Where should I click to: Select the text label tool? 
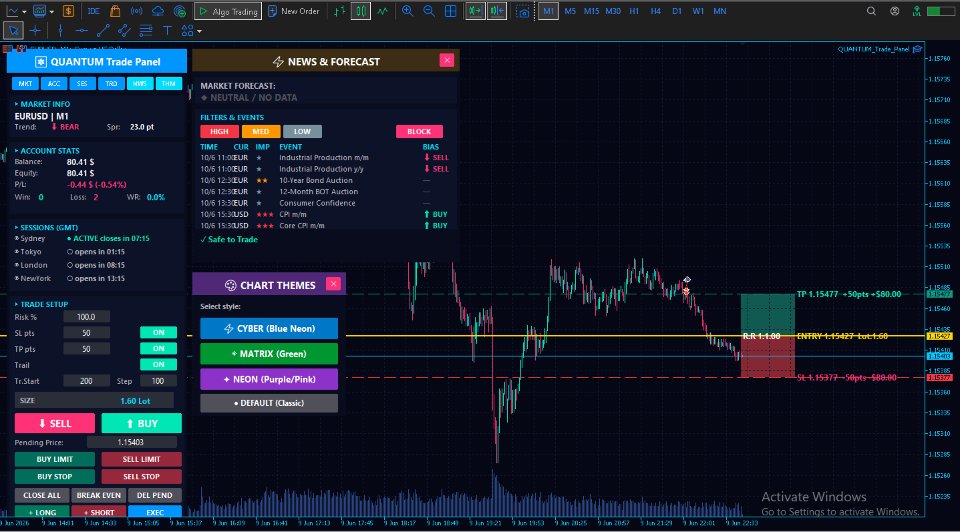point(167,30)
